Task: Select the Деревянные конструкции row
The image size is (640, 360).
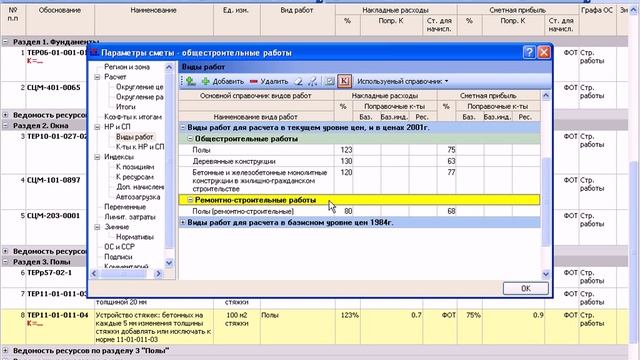Action: 360,161
